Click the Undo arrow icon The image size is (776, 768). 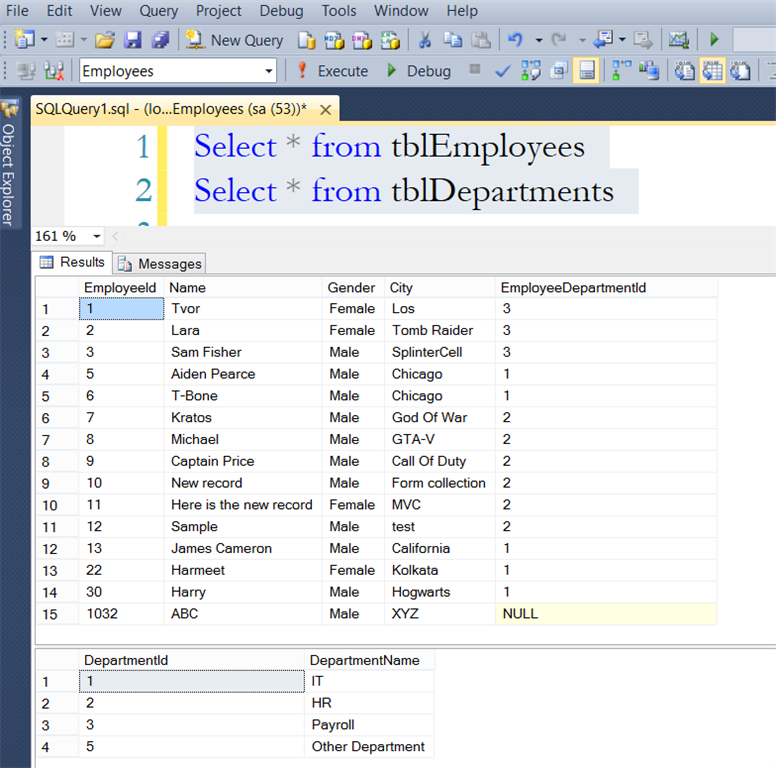(515, 40)
